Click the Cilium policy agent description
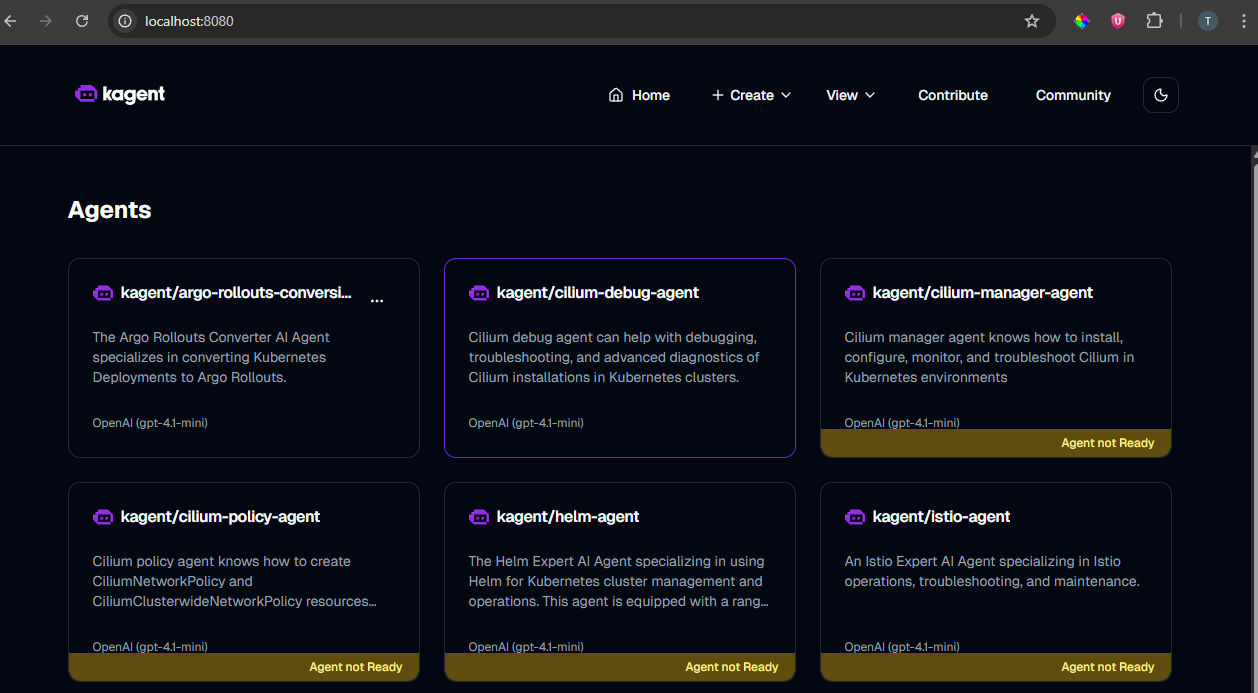Viewport: 1258px width, 693px height. click(x=235, y=581)
